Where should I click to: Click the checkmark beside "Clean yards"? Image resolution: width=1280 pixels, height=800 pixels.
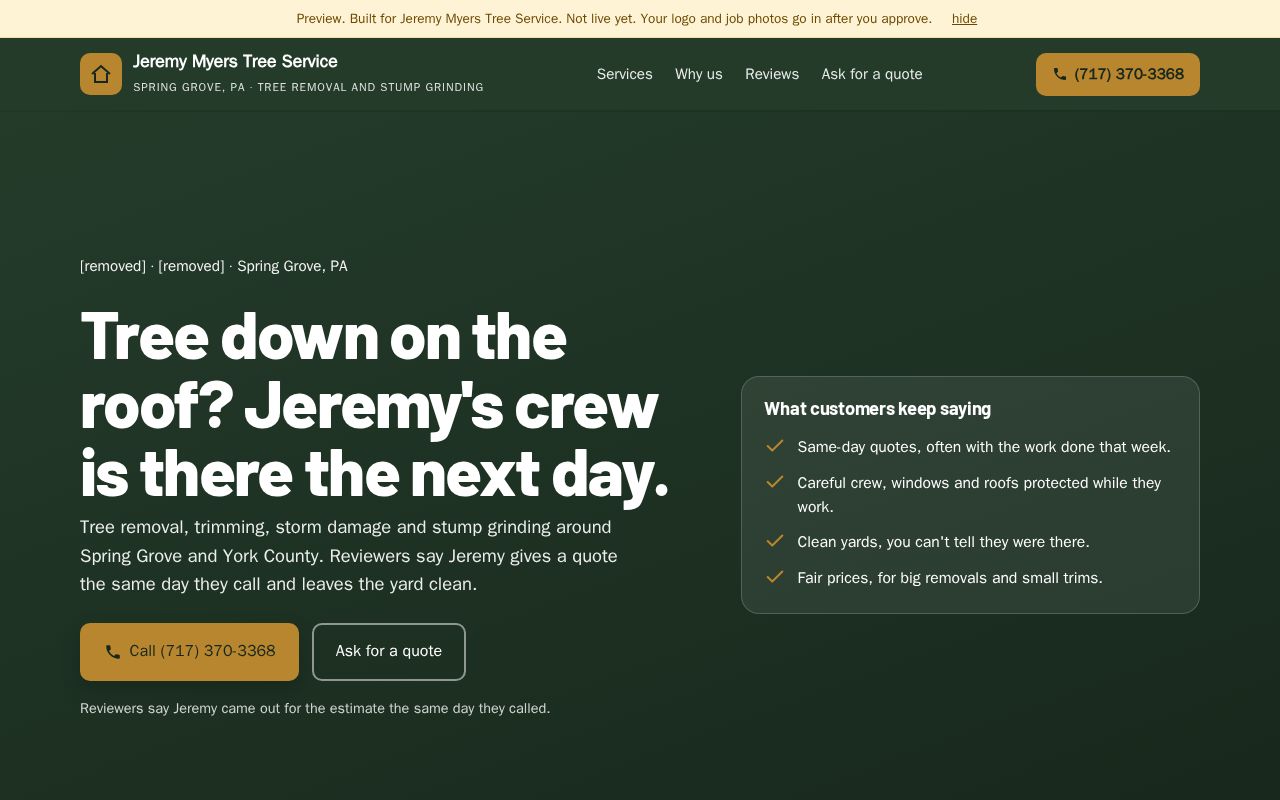point(774,541)
